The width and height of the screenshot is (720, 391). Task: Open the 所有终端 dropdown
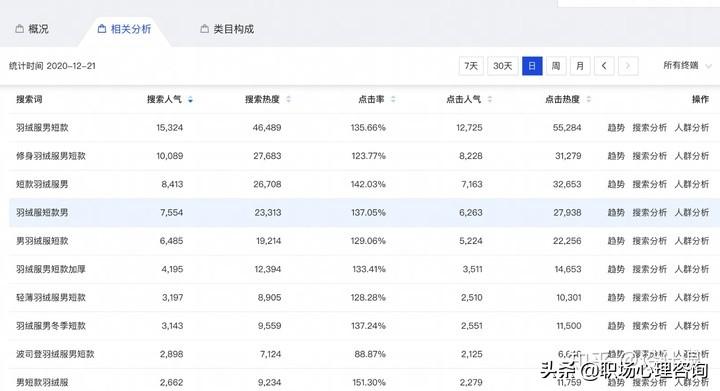point(687,66)
